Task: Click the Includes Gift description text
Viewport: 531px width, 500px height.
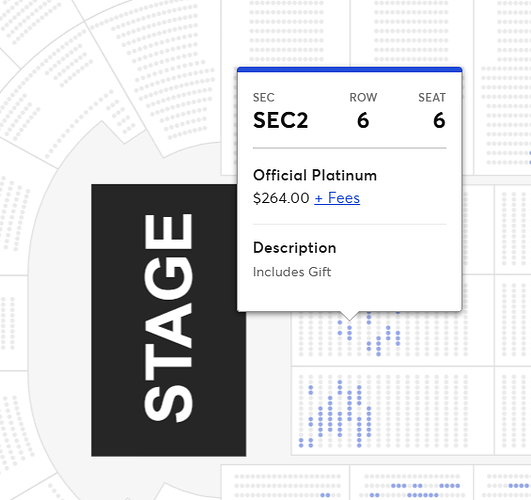Action: tap(292, 272)
